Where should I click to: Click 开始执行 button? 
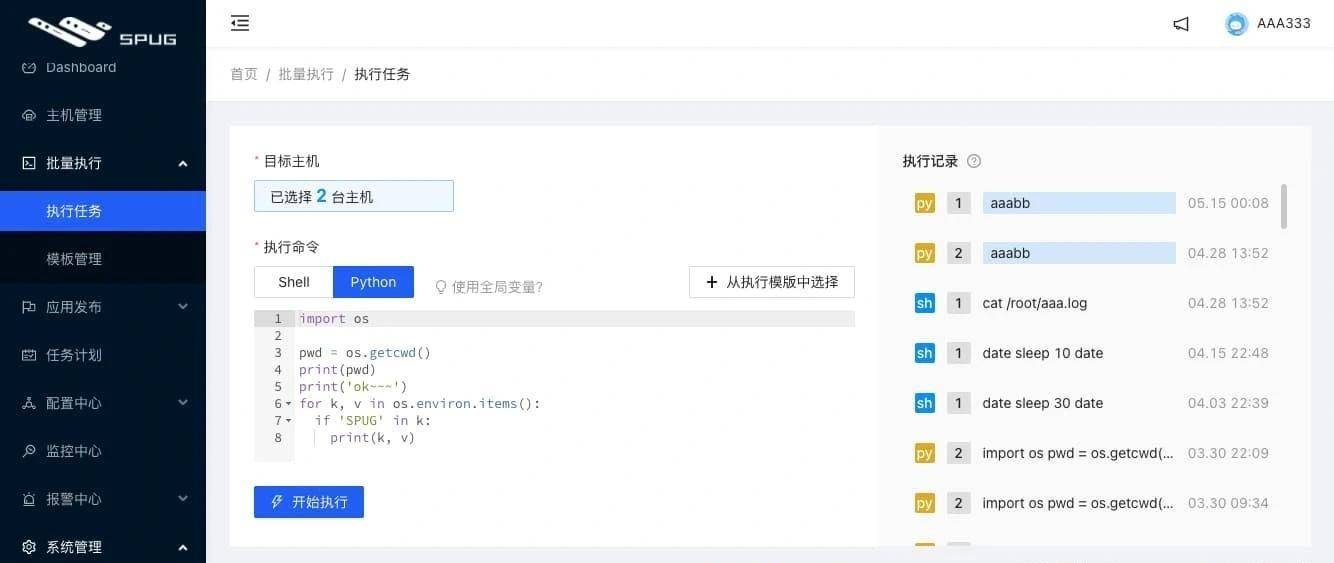(309, 502)
